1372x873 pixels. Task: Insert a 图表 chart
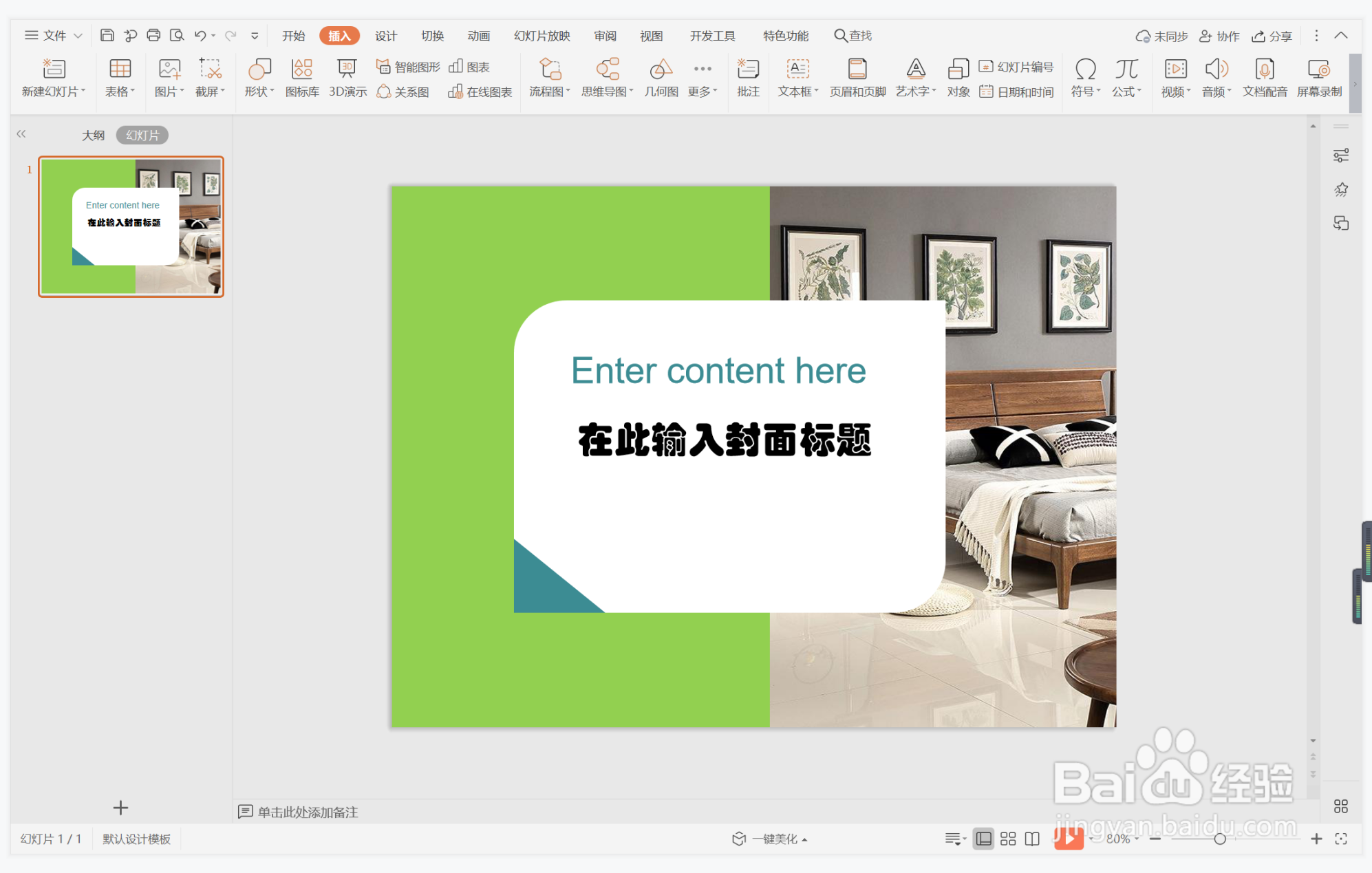tap(469, 67)
